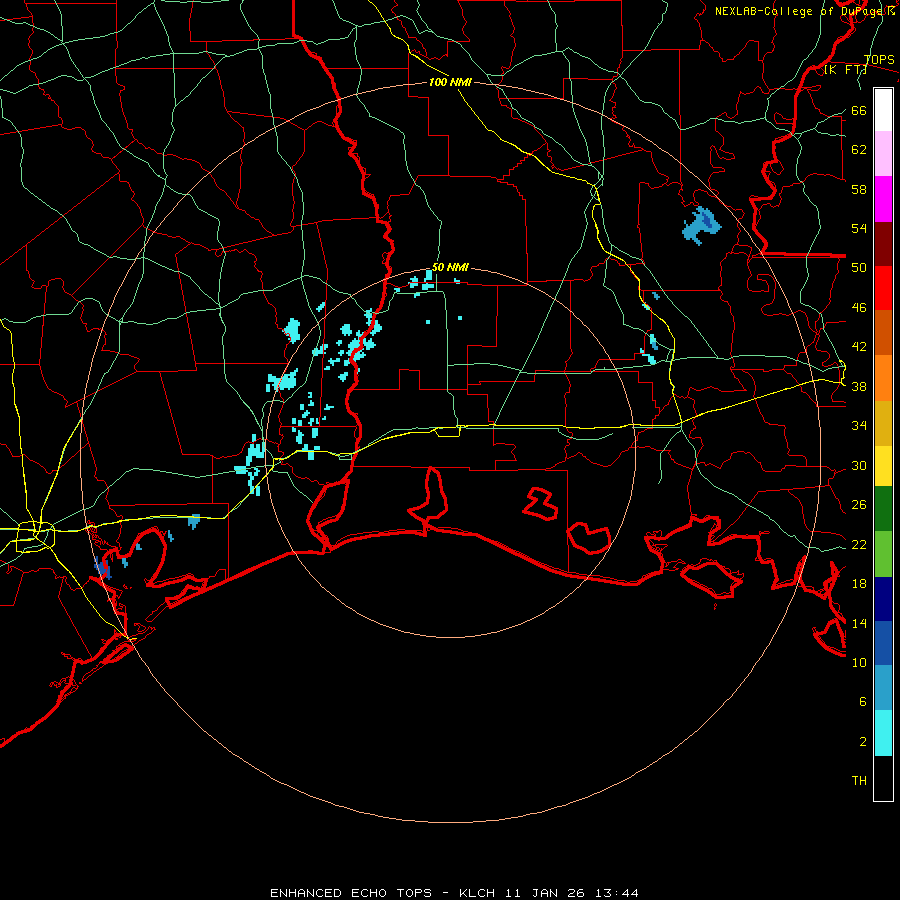
Task: Click the dark green legend swatch
Action: tap(883, 509)
